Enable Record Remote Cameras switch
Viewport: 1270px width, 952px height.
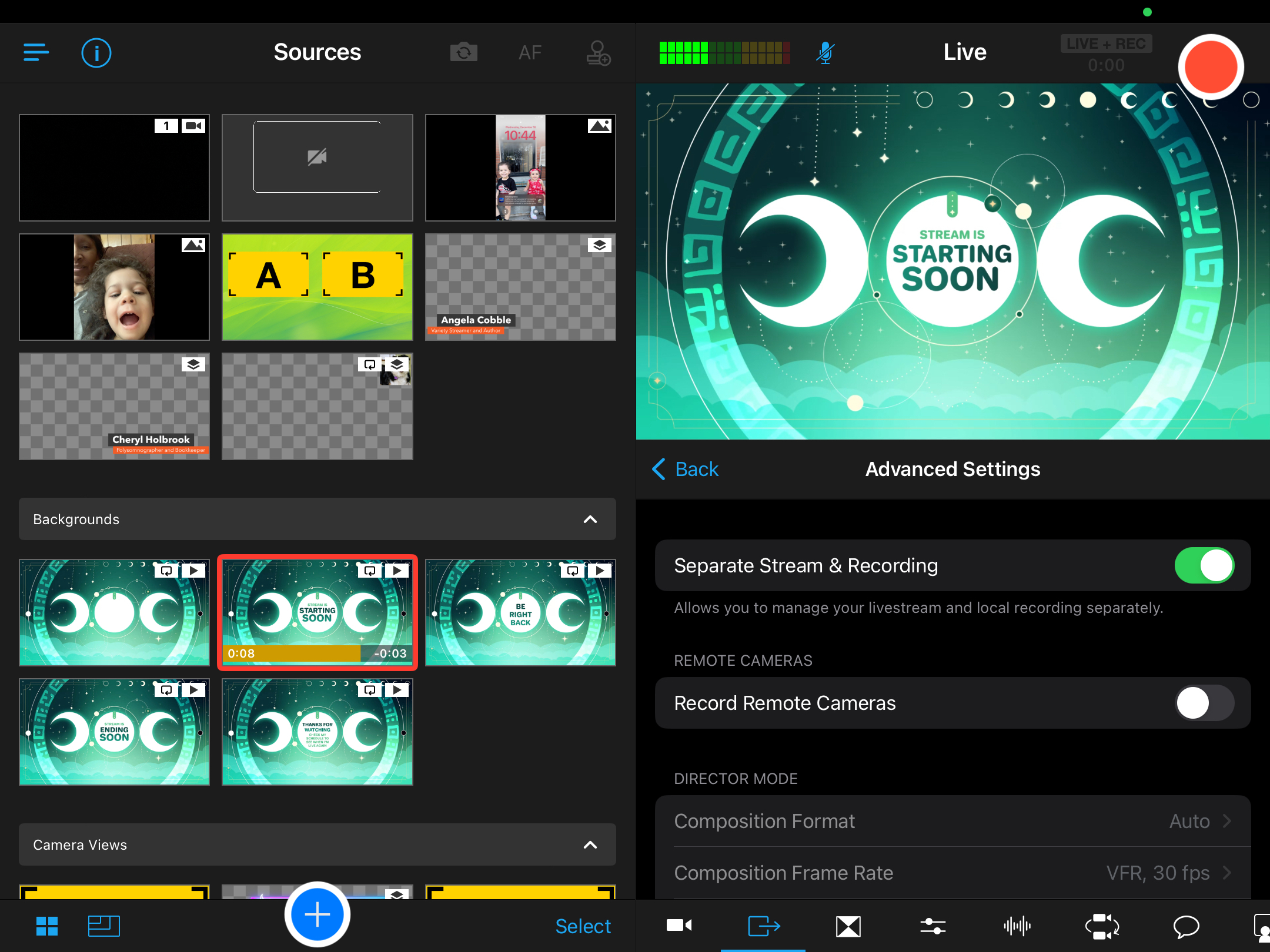[x=1204, y=703]
